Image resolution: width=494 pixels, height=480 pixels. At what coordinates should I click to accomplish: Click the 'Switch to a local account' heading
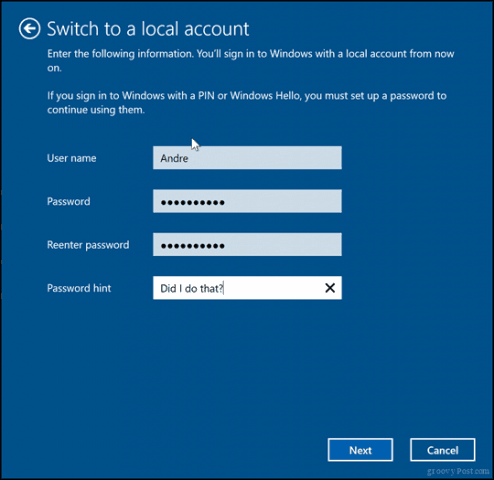[148, 29]
